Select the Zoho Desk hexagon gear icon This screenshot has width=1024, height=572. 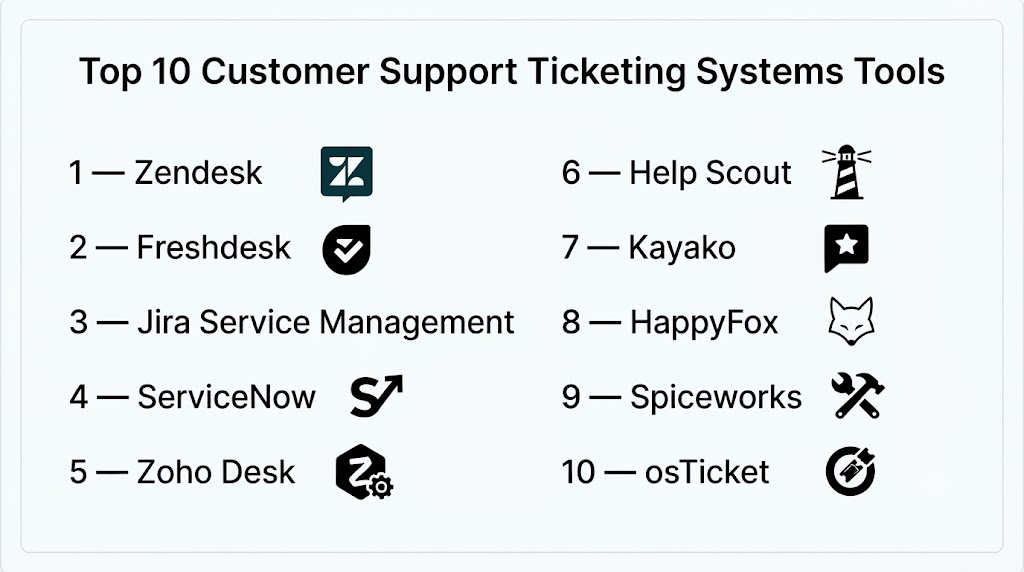(x=364, y=472)
